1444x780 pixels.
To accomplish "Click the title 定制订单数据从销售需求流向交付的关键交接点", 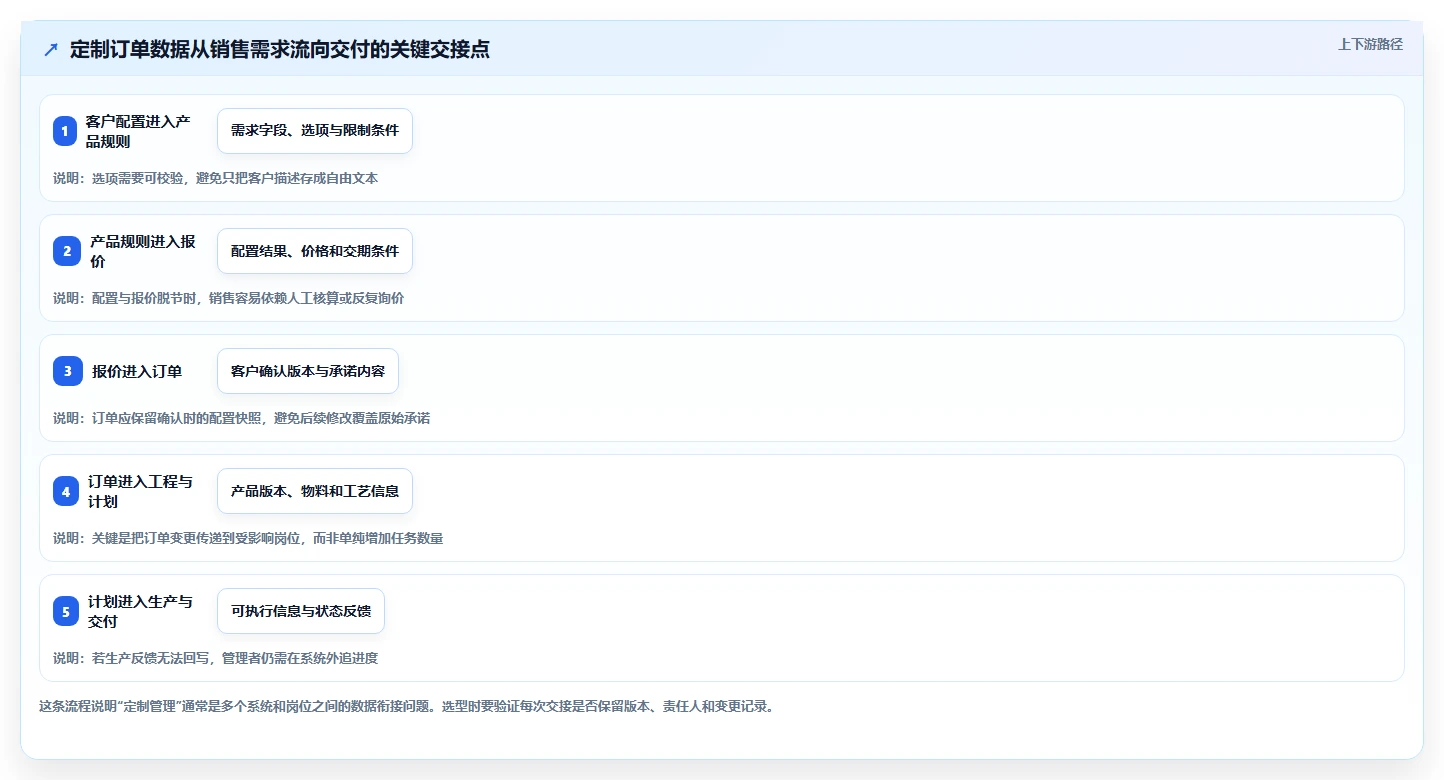I will point(280,50).
